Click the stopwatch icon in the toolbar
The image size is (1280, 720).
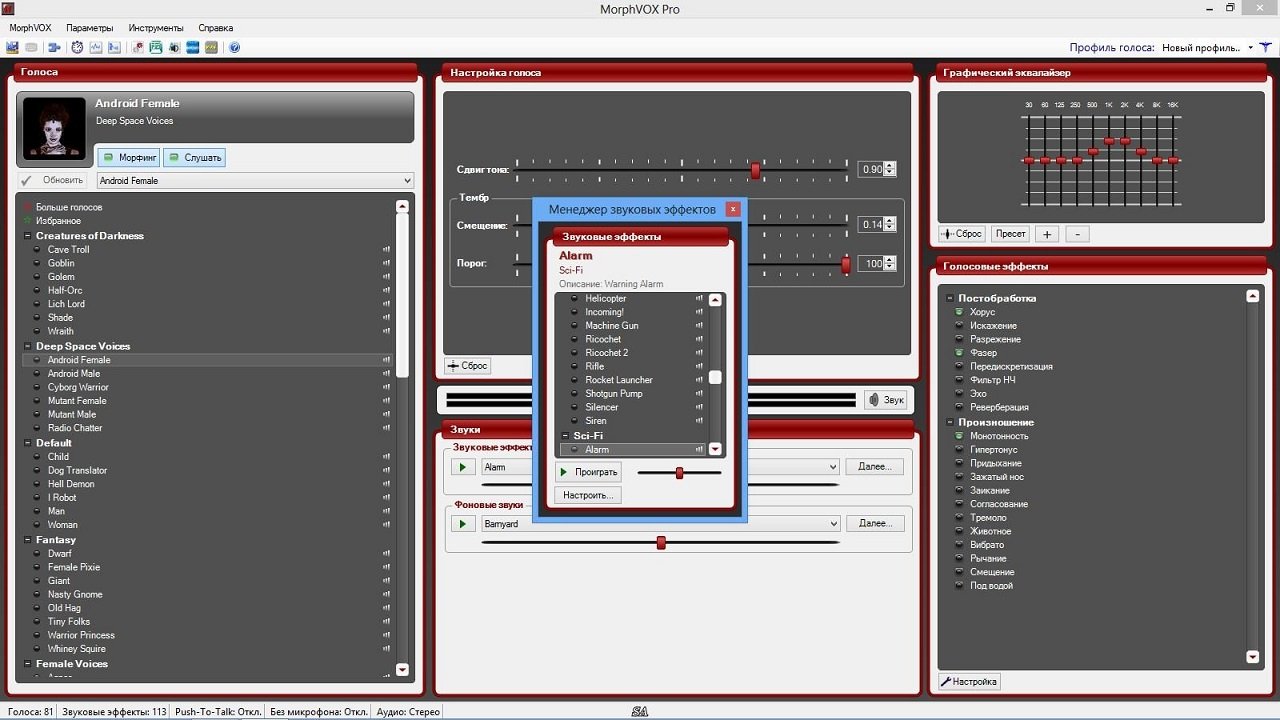[77, 47]
